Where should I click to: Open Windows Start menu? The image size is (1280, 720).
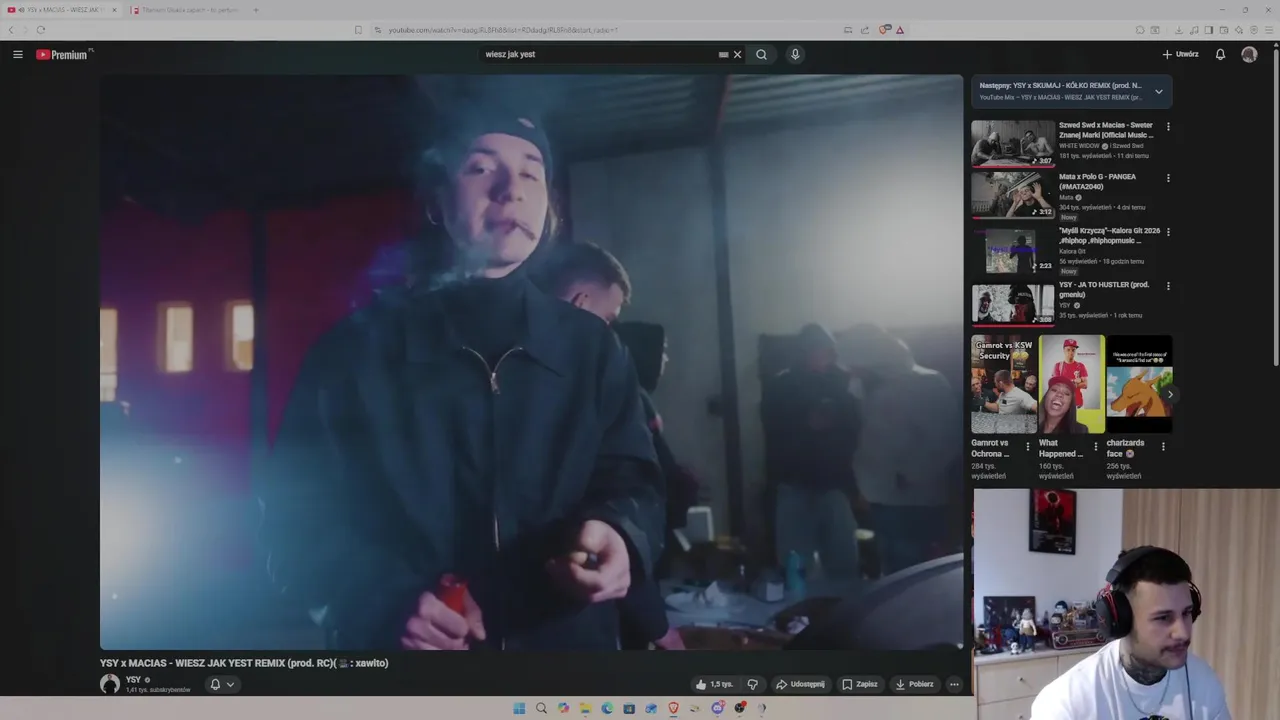tap(519, 708)
